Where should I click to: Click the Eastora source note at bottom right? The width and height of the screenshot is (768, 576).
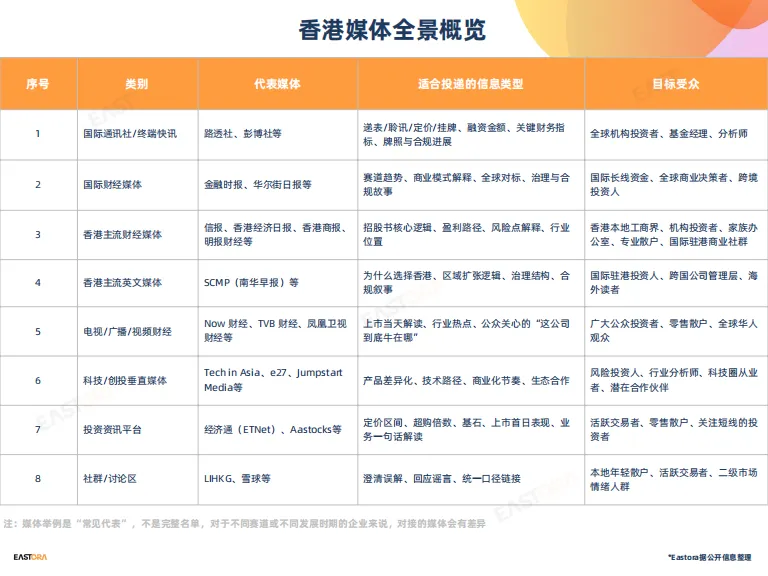[x=709, y=557]
